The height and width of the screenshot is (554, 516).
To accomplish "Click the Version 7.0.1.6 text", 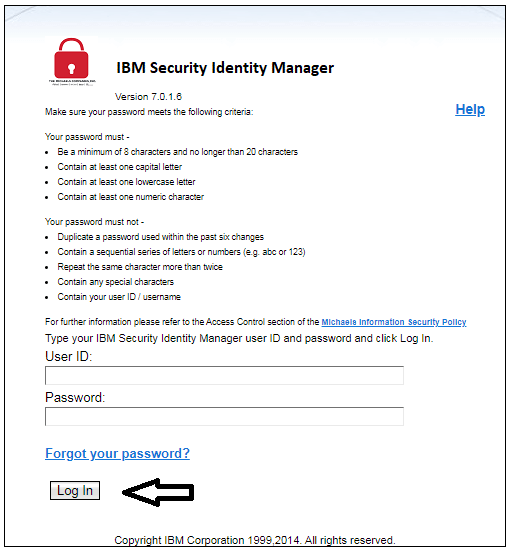I will [148, 96].
